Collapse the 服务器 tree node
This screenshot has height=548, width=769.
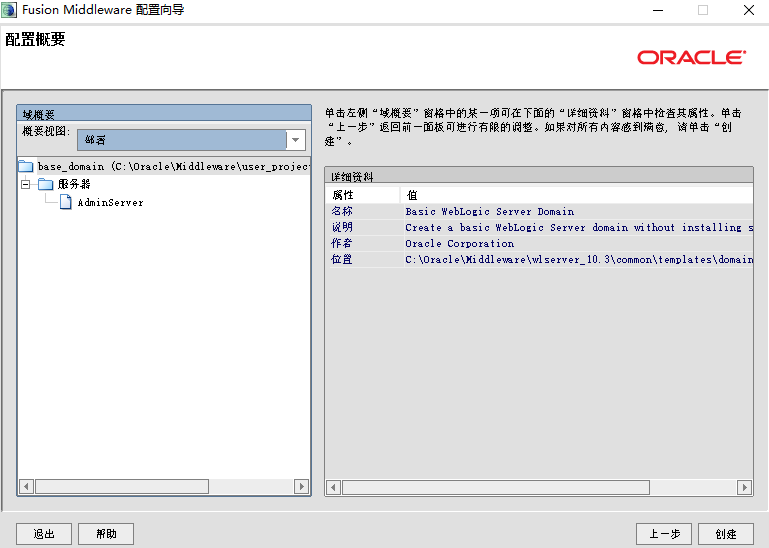(26, 184)
